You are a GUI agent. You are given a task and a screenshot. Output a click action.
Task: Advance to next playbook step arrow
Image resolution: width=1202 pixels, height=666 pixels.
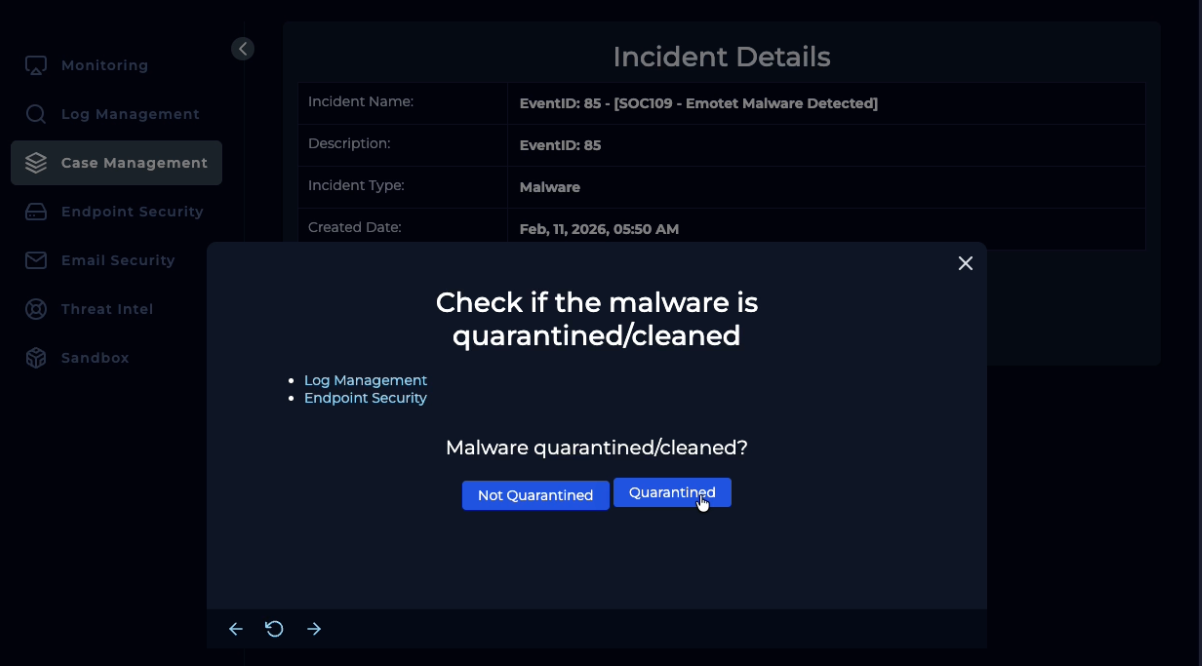(x=314, y=629)
